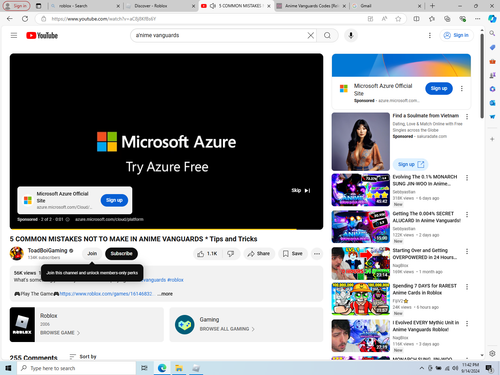Open Getting The 0.004% SECRET ALUCARD video
The height and width of the screenshot is (375, 500).
pos(361,227)
